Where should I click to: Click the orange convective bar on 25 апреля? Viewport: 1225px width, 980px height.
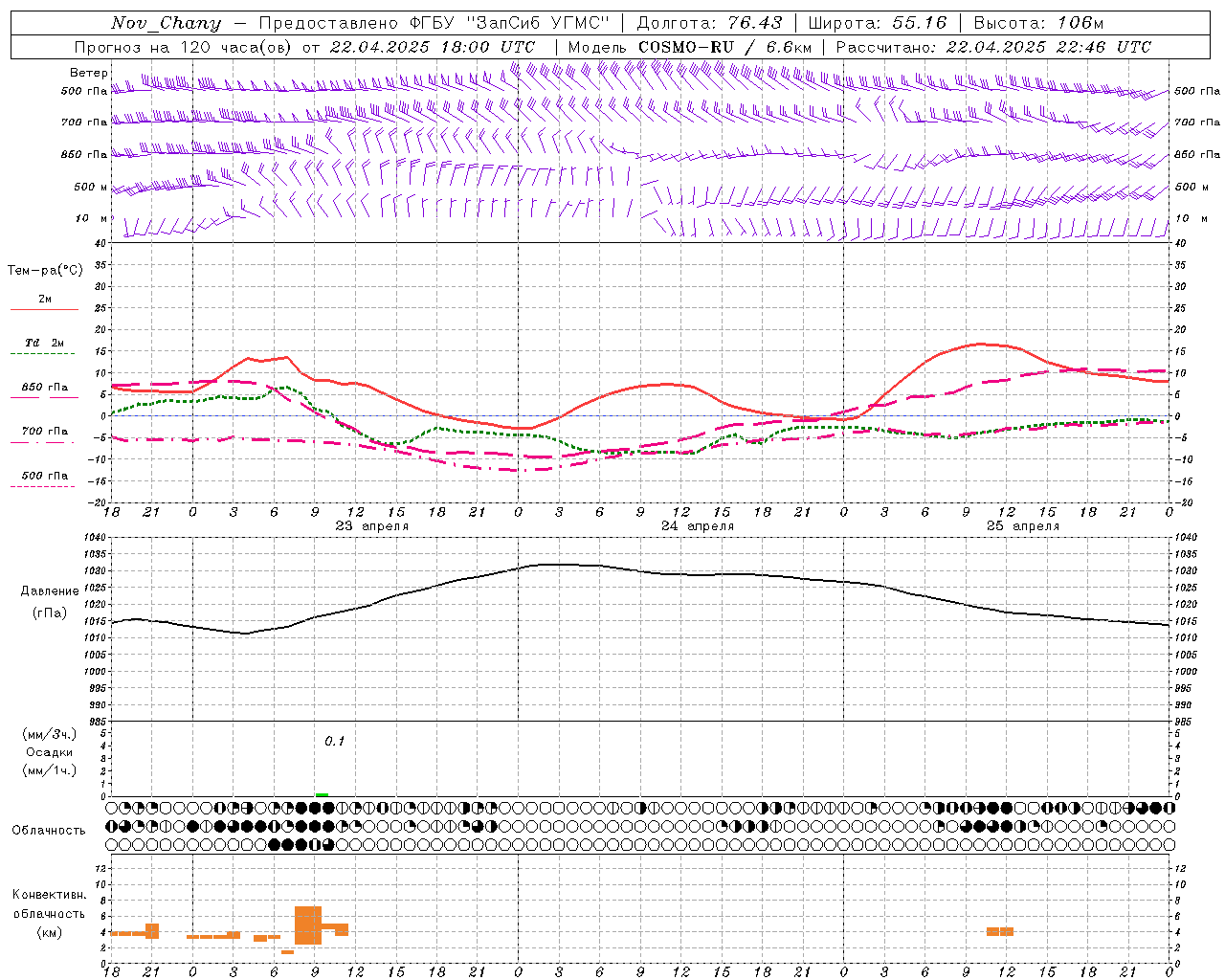1000,931
